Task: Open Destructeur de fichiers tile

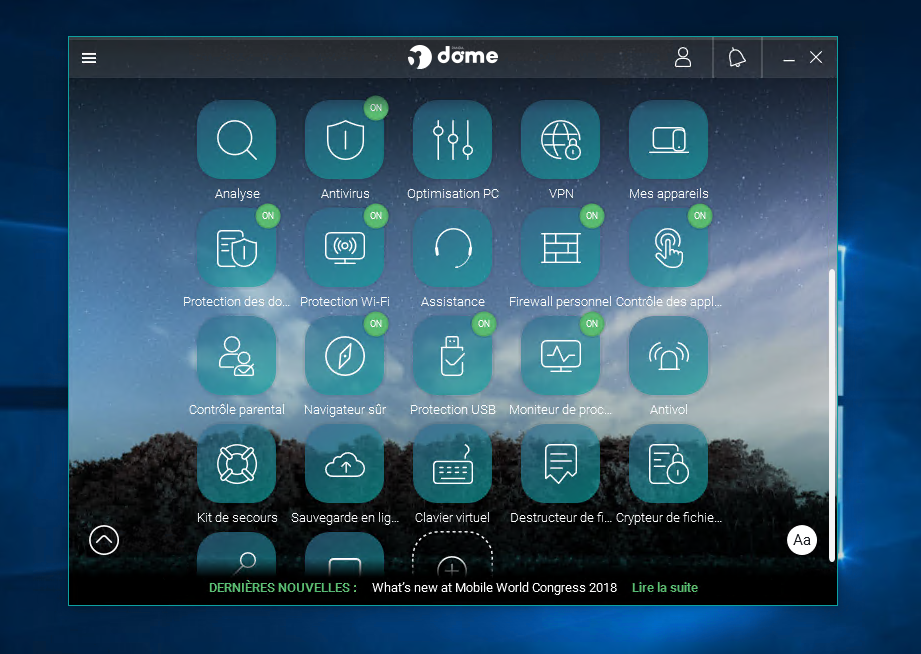Action: point(560,464)
